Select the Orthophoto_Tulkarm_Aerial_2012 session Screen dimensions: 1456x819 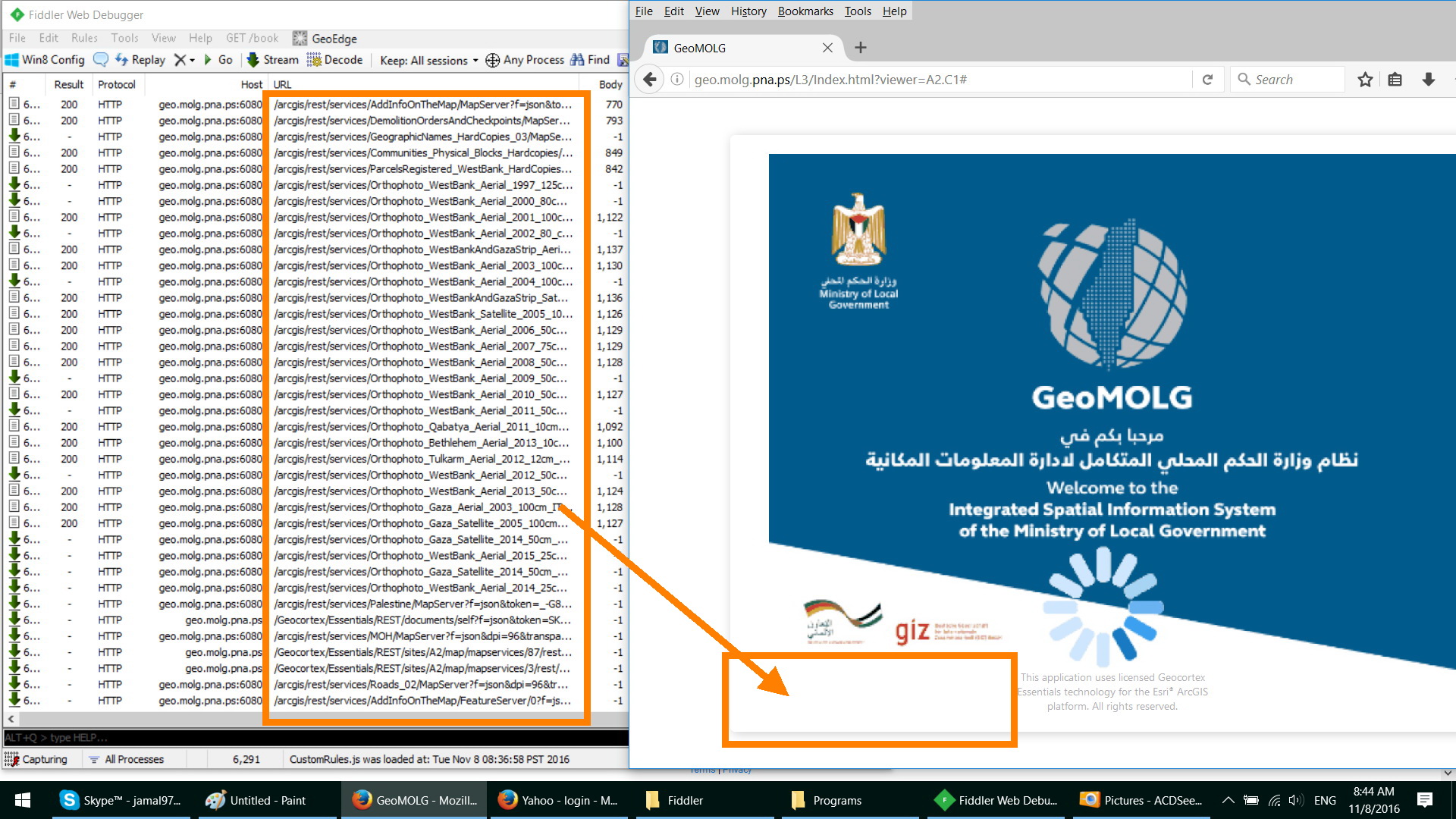coord(315,459)
